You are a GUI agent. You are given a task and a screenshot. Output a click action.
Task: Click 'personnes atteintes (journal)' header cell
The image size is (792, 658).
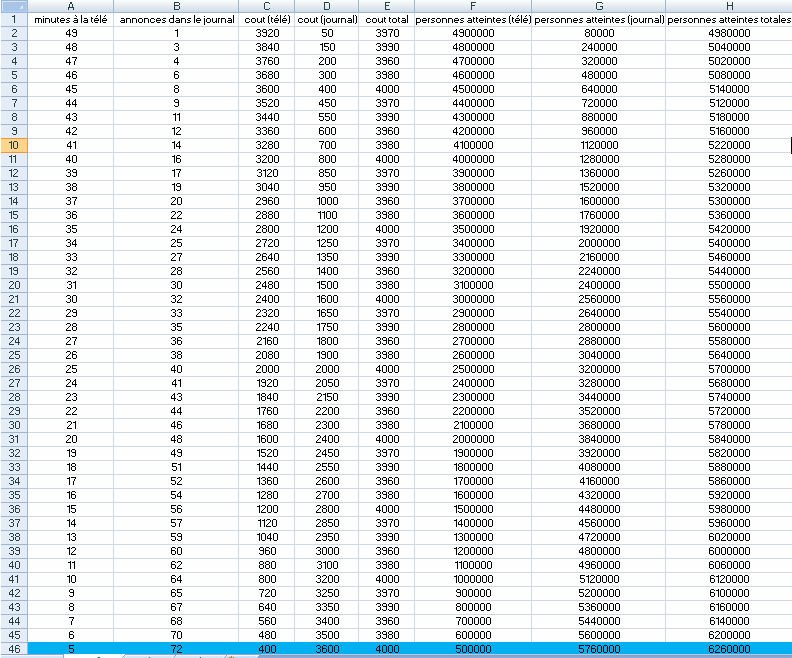[599, 19]
